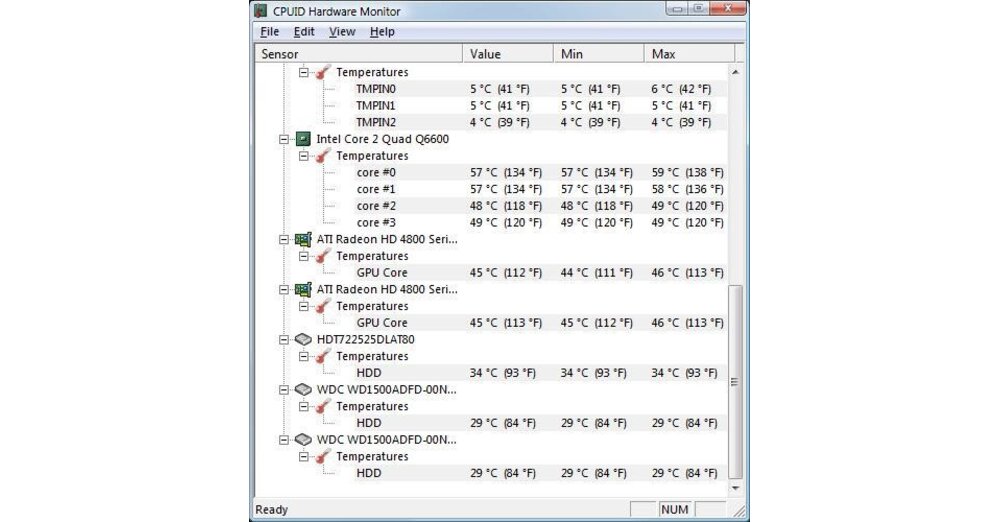The image size is (1000, 522).
Task: Click core #2 value 48 °C (118 °F)
Action: pyautogui.click(x=506, y=205)
